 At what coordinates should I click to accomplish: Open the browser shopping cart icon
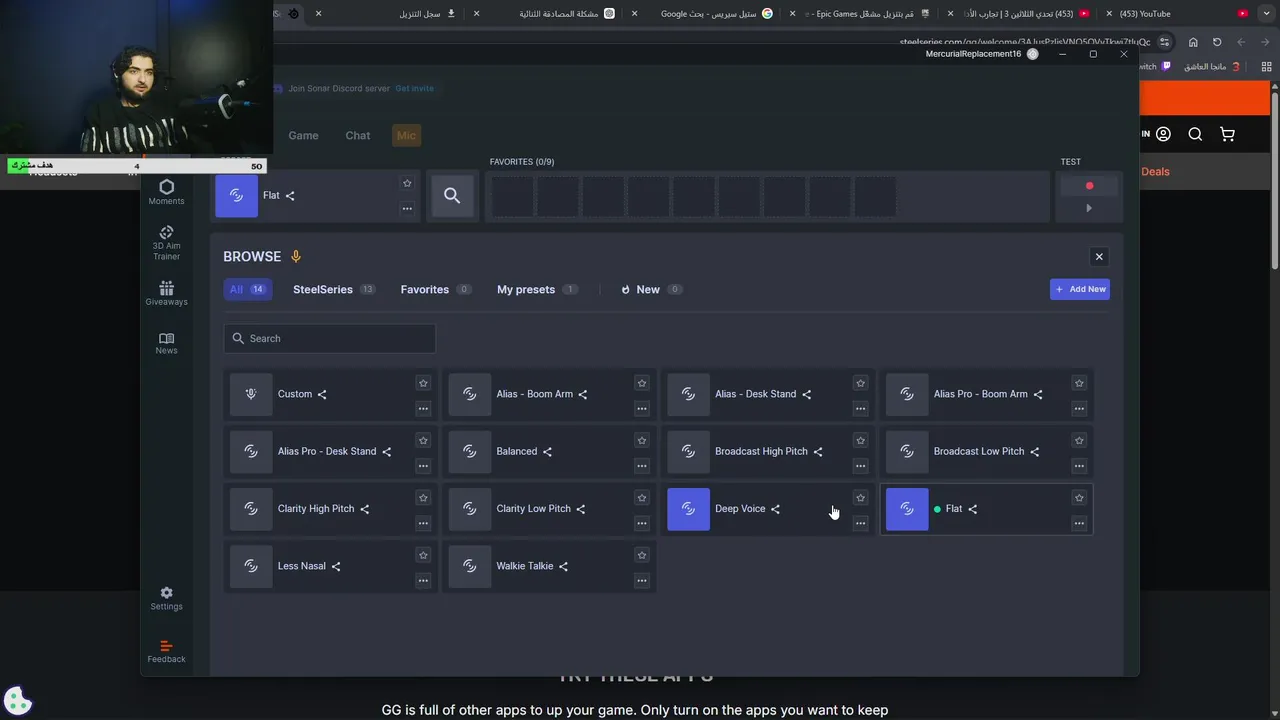[x=1227, y=134]
